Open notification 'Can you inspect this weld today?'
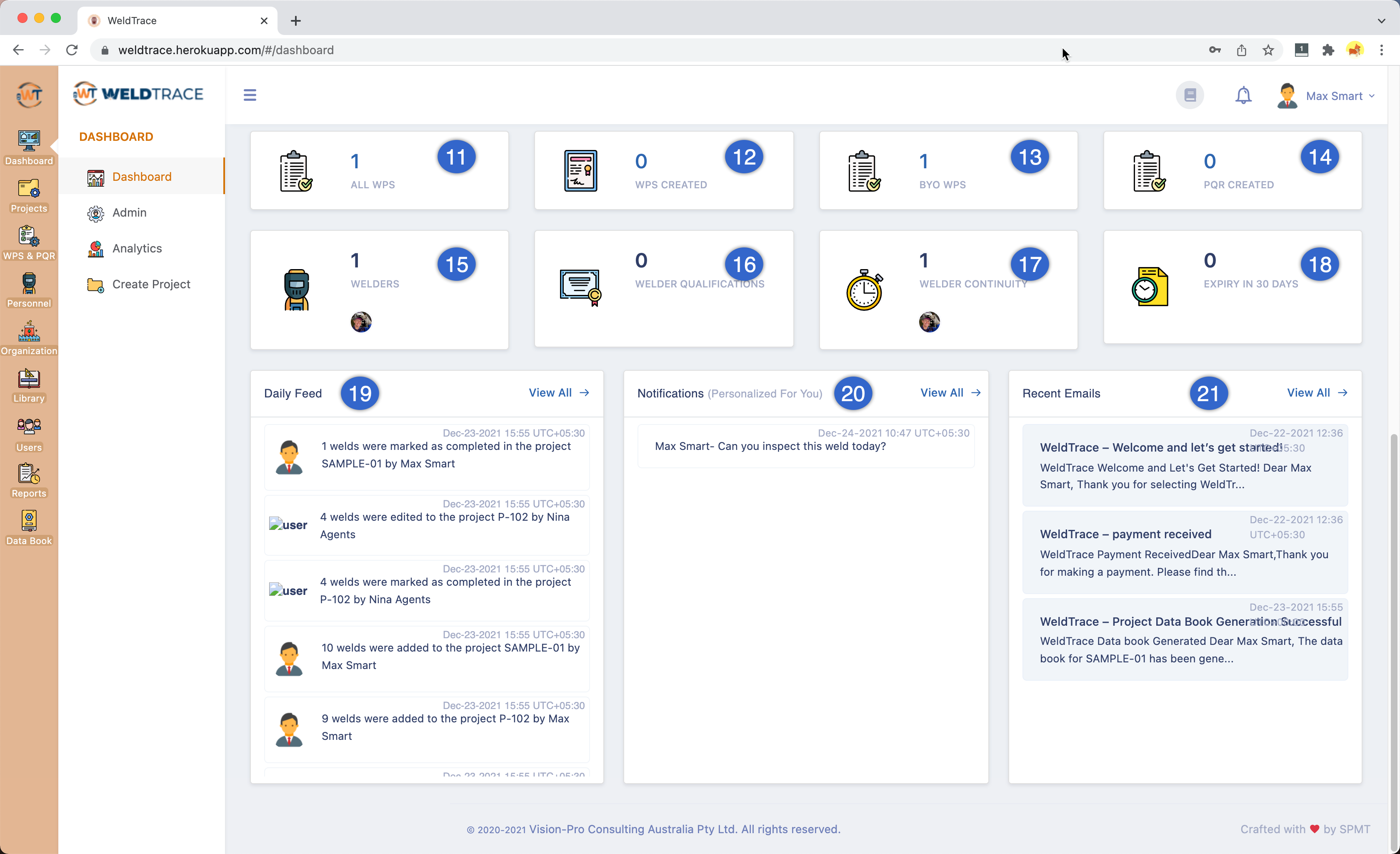 click(x=806, y=445)
